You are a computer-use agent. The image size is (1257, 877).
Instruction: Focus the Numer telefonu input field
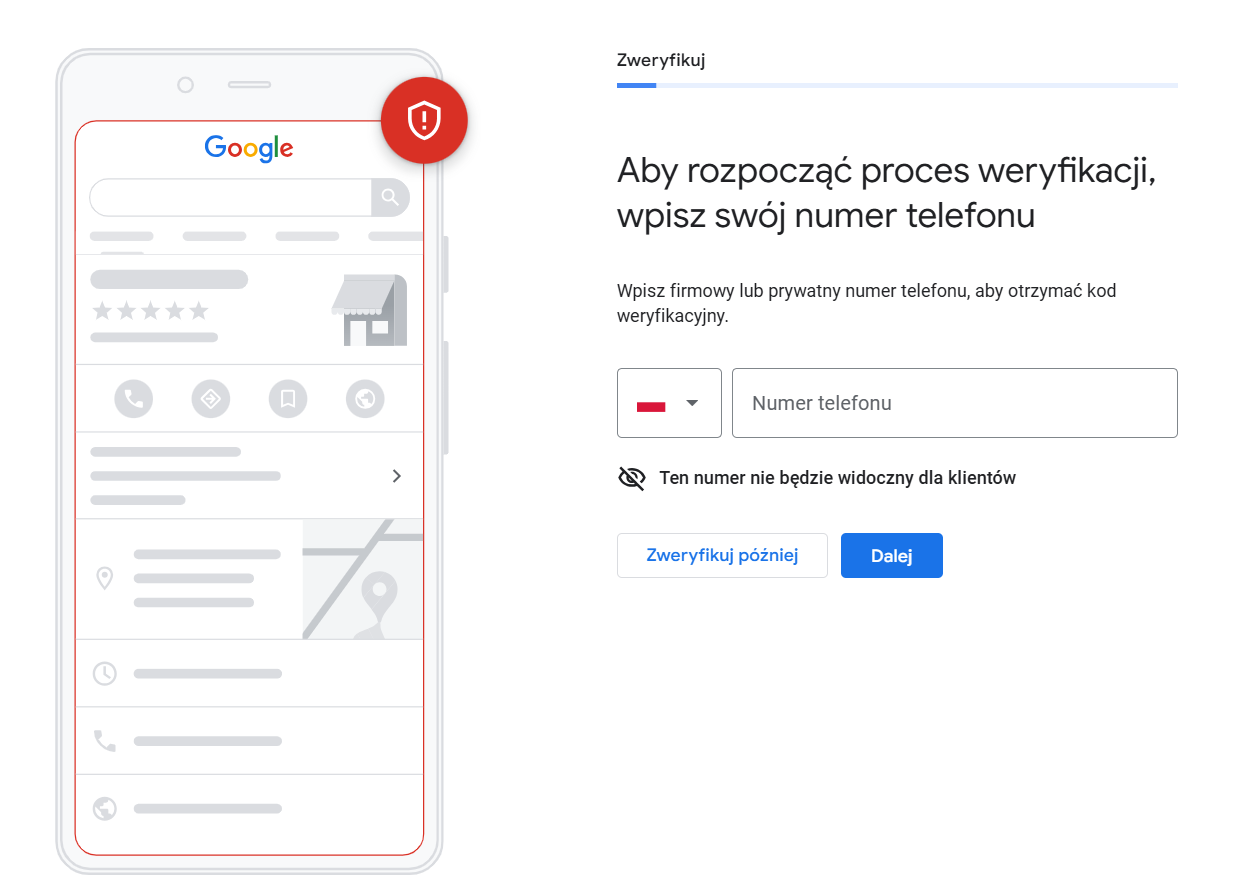954,403
